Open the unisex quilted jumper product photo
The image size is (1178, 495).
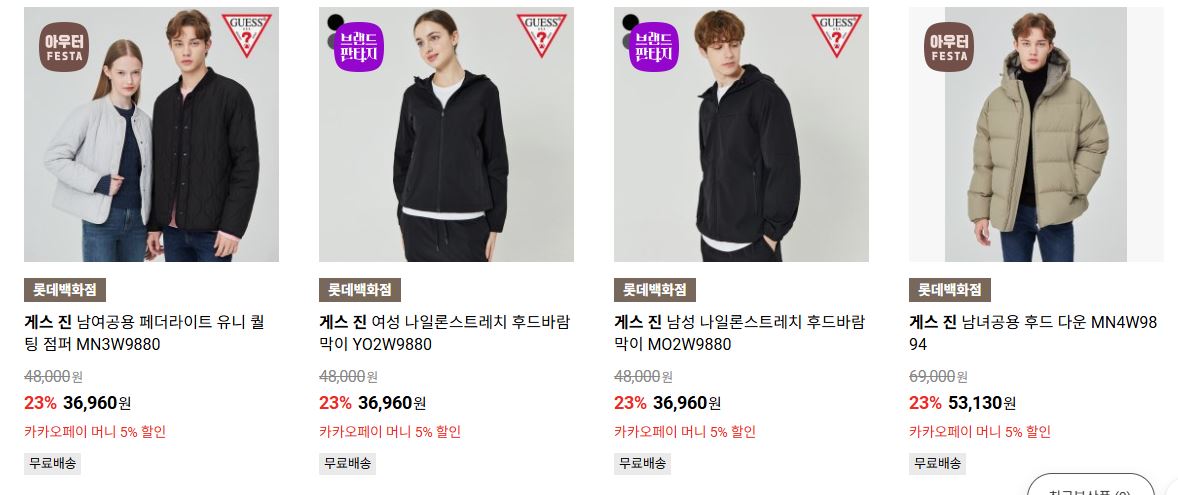coord(151,134)
